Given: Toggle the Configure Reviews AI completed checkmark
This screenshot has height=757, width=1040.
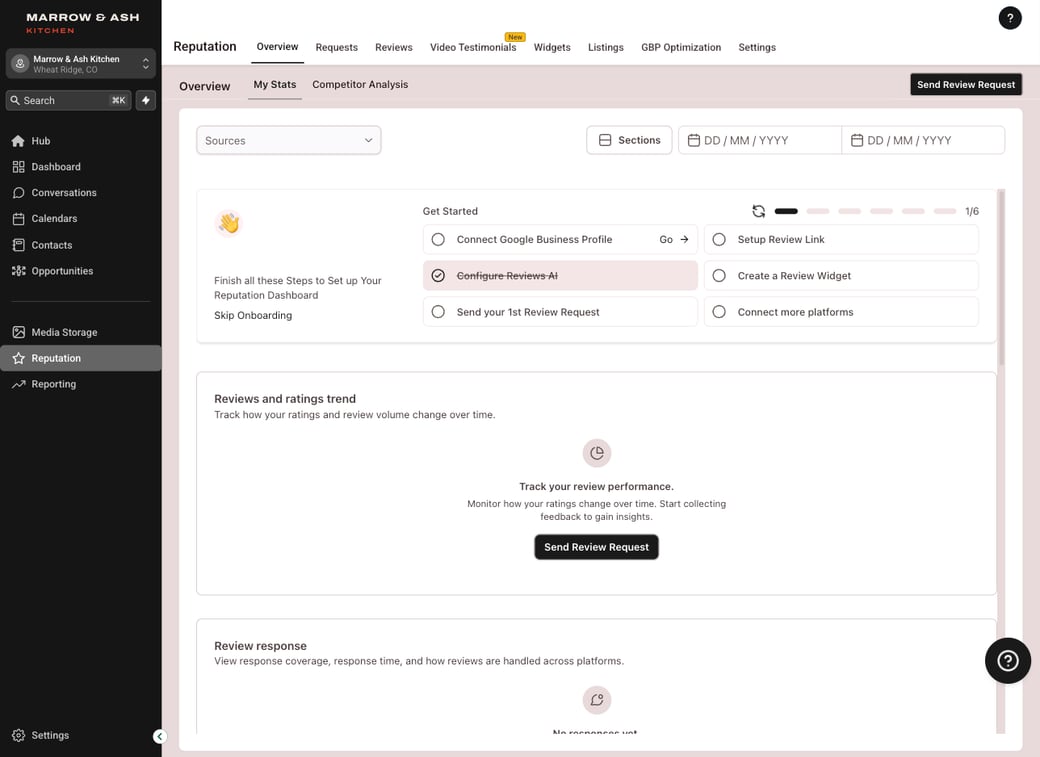Looking at the screenshot, I should (438, 275).
